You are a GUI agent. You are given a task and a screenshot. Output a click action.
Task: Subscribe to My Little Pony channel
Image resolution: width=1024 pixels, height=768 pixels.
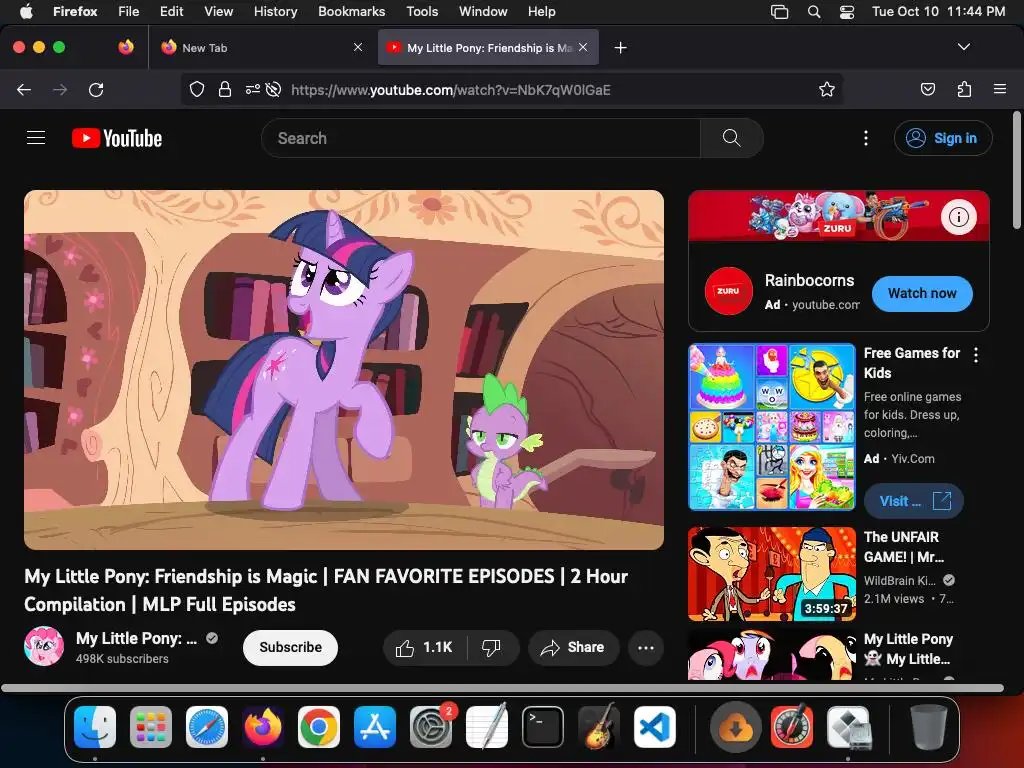(x=290, y=647)
